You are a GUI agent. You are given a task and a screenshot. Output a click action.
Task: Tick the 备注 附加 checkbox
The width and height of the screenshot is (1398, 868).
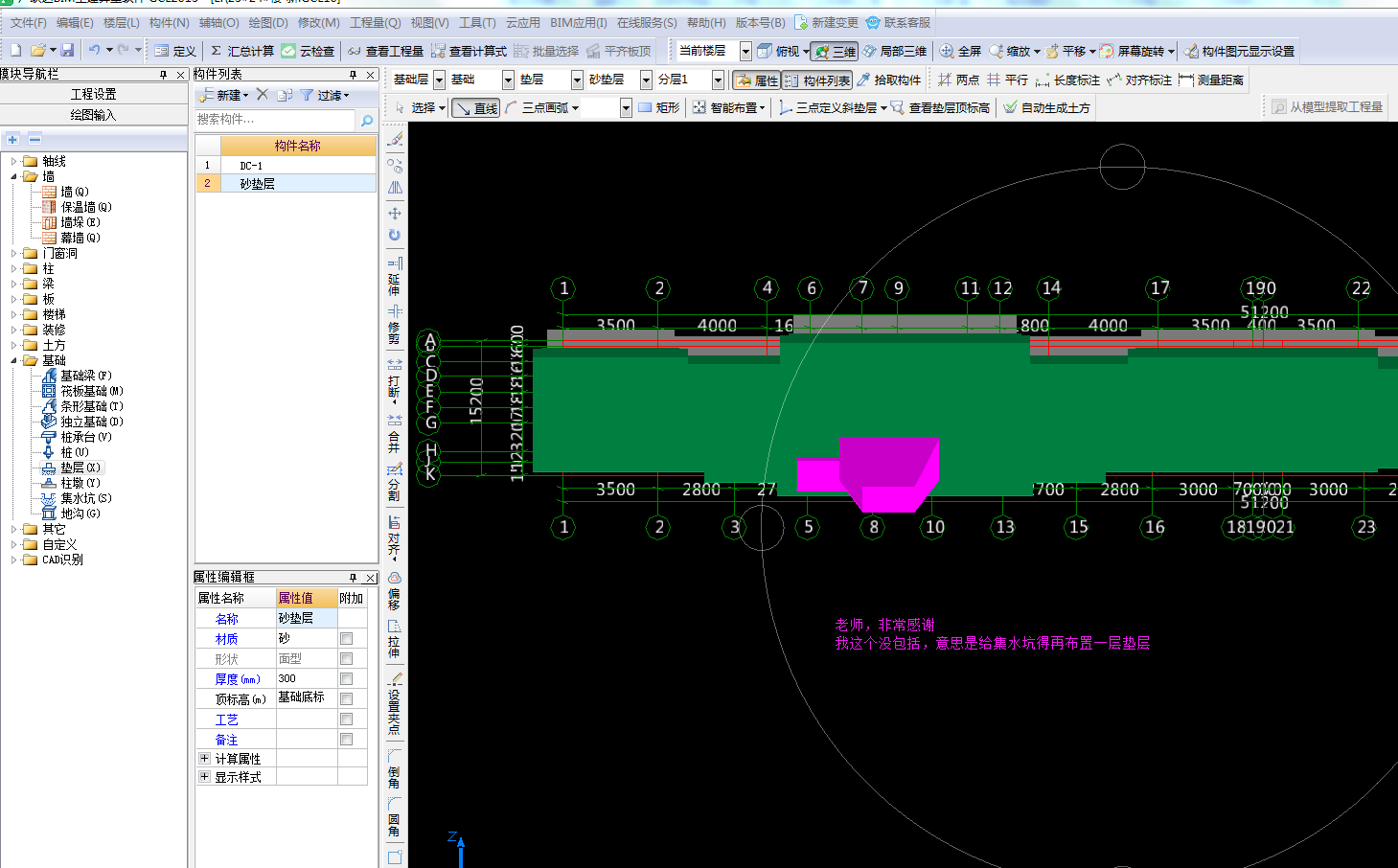[346, 739]
